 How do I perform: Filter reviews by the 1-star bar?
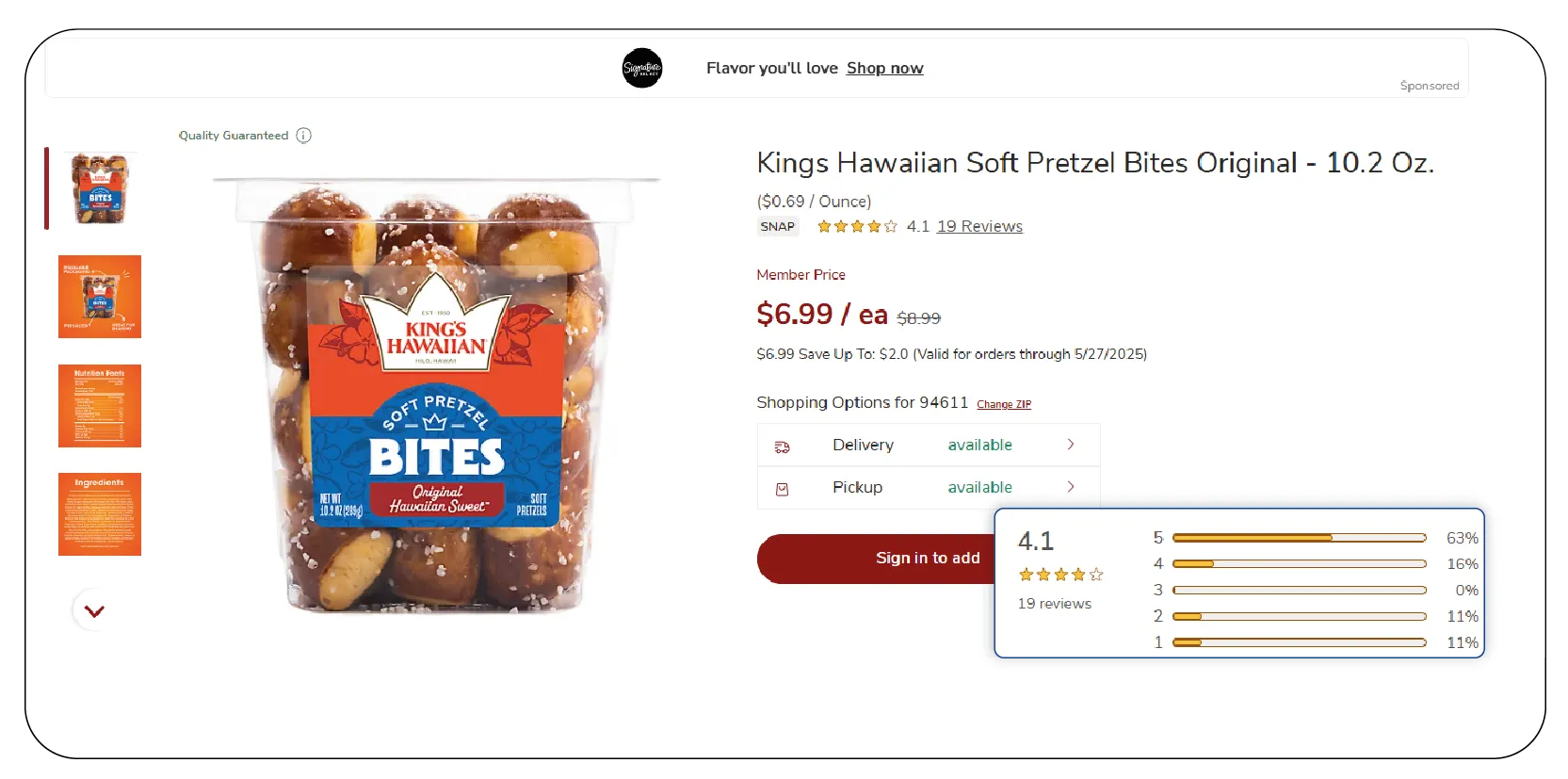pyautogui.click(x=1298, y=642)
